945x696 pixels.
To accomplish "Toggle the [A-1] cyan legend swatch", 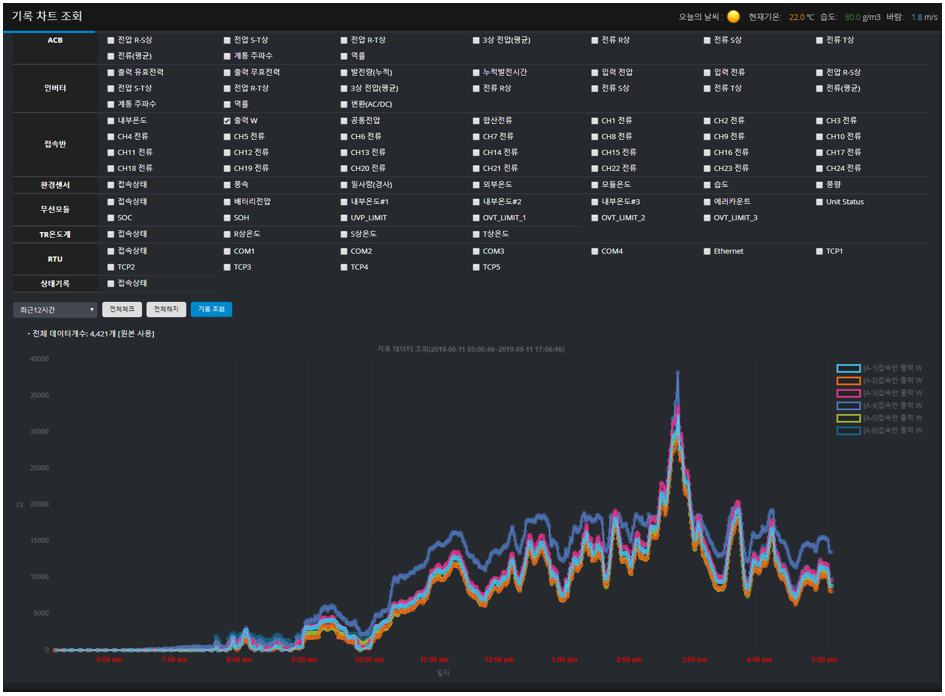I will point(847,368).
